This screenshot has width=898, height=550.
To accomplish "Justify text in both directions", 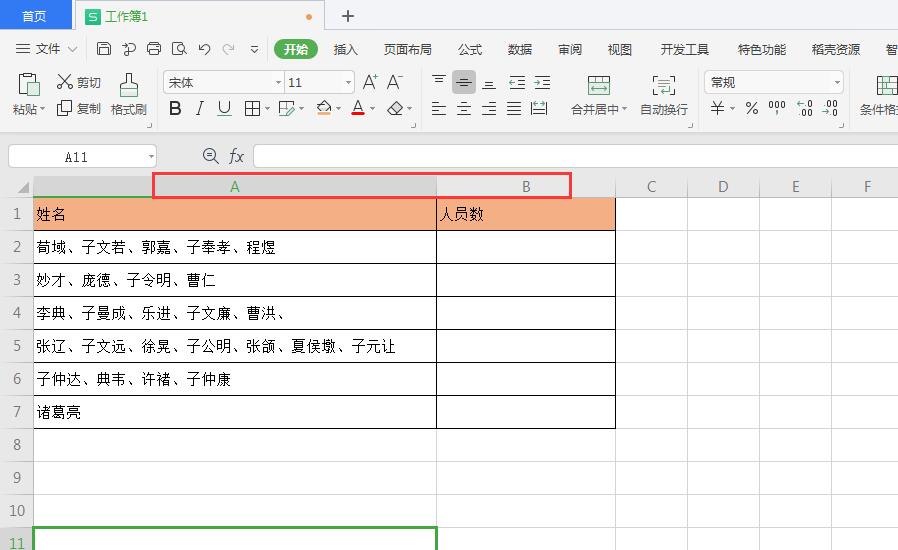I will coord(514,108).
